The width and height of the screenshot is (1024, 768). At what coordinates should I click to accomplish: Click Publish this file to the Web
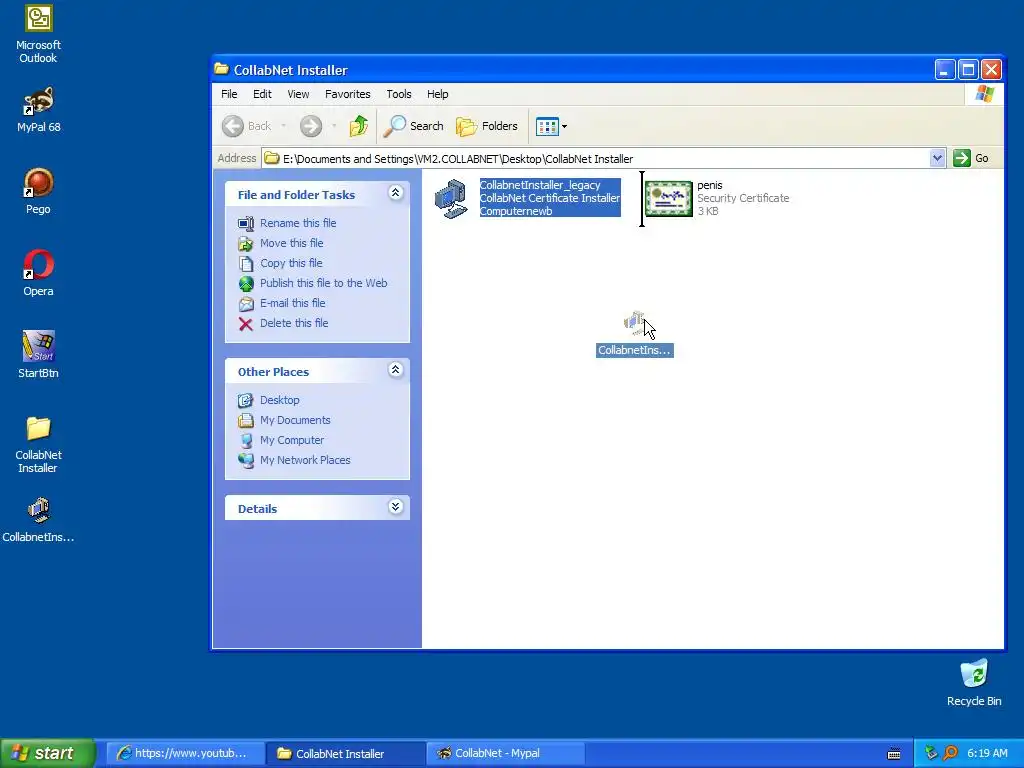coord(323,283)
